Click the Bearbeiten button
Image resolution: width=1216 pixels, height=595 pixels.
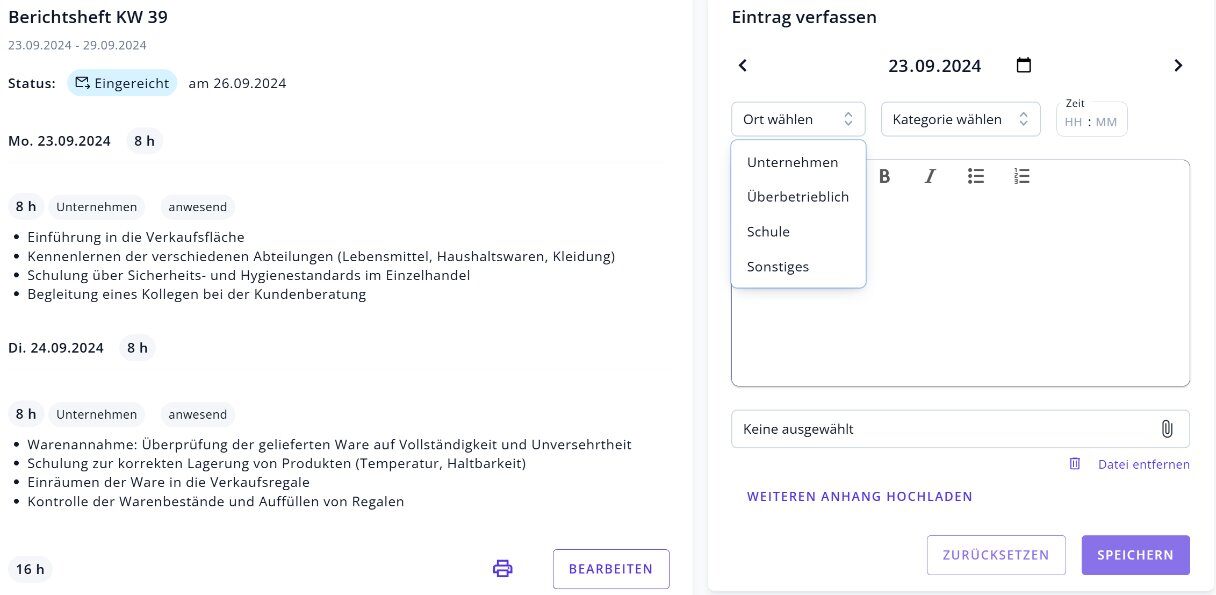[611, 569]
